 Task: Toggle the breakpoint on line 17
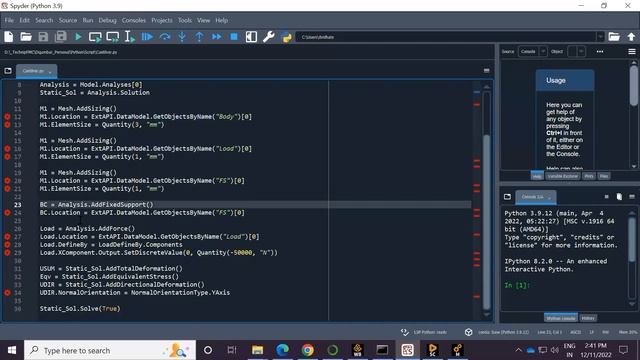point(7,157)
